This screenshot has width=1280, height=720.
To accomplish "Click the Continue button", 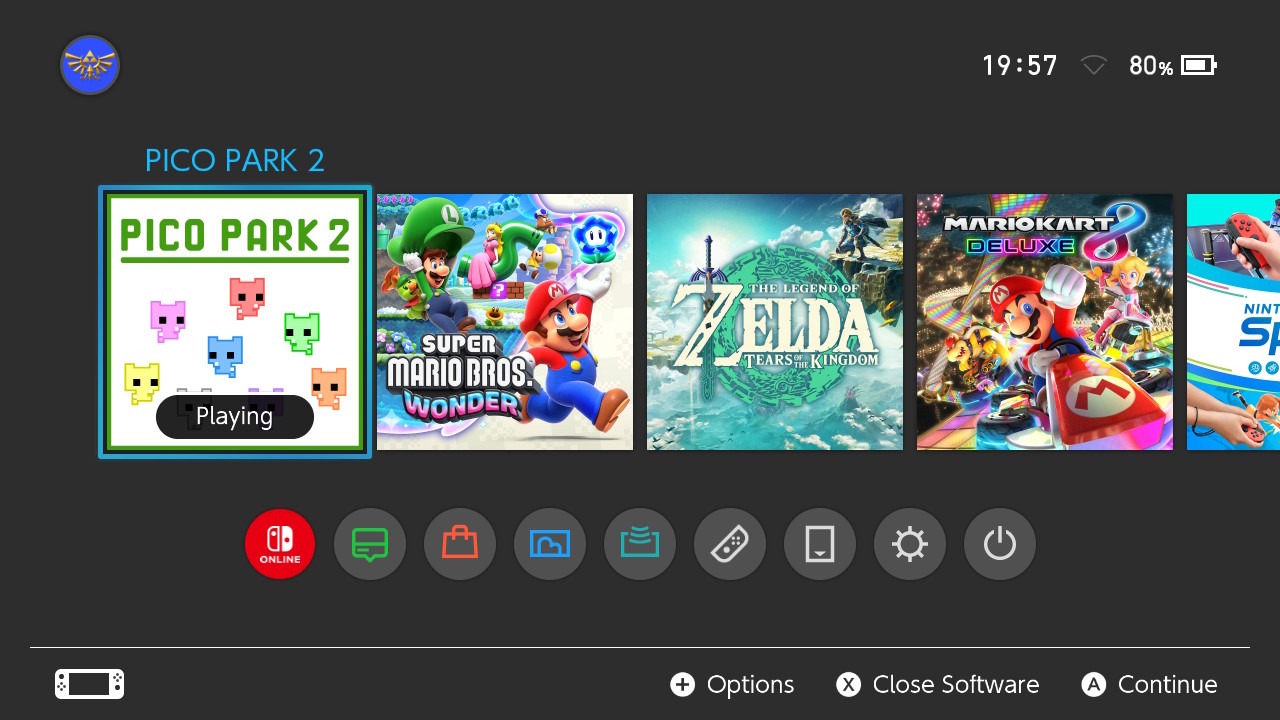I will (1150, 684).
